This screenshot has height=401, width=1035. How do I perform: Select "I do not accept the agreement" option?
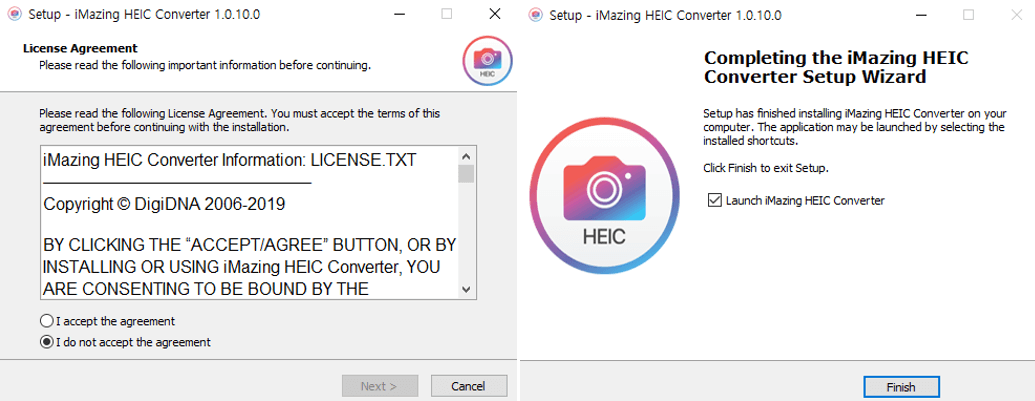tap(46, 342)
